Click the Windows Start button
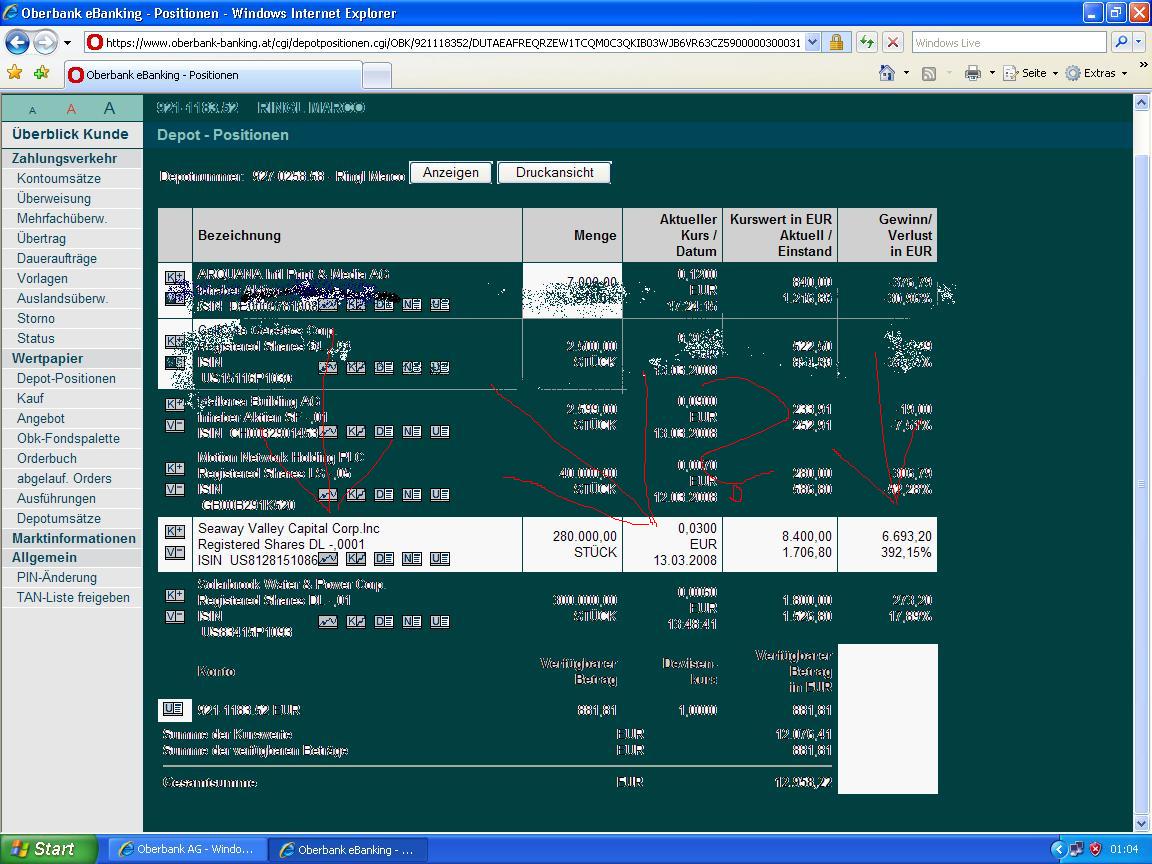Viewport: 1152px width, 864px height. 48,849
